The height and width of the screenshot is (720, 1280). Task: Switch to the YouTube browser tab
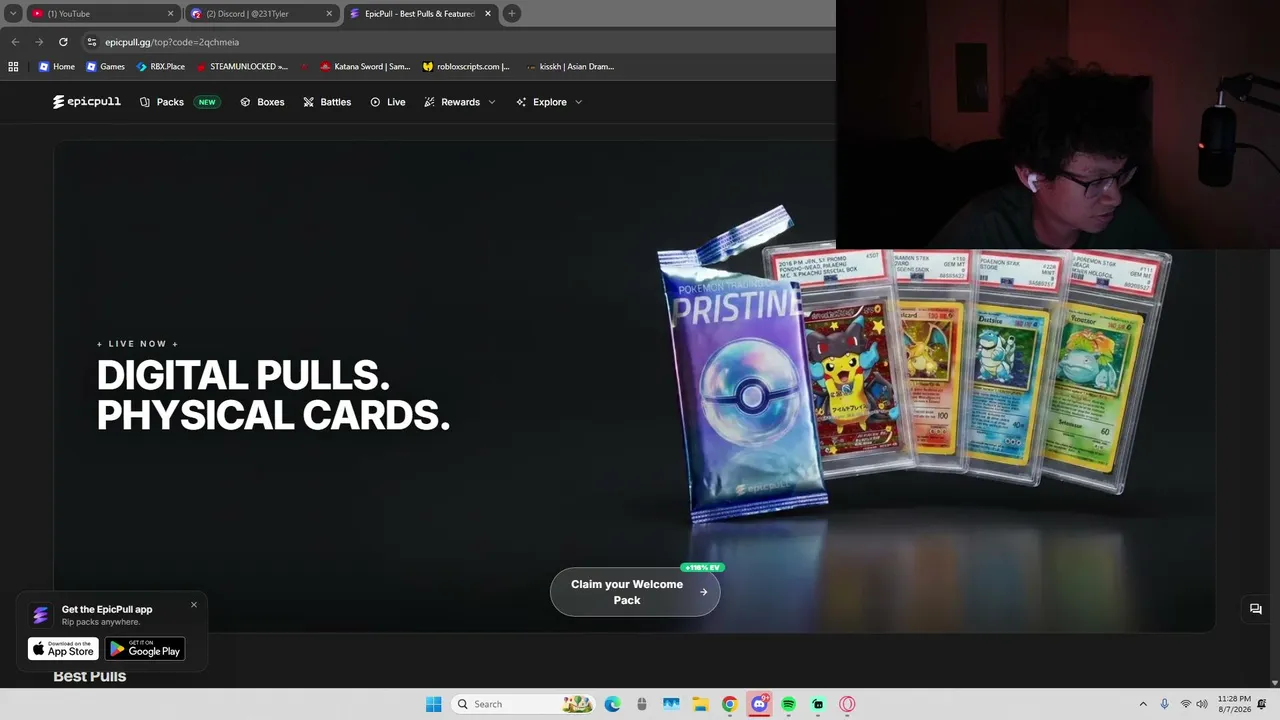coord(103,14)
